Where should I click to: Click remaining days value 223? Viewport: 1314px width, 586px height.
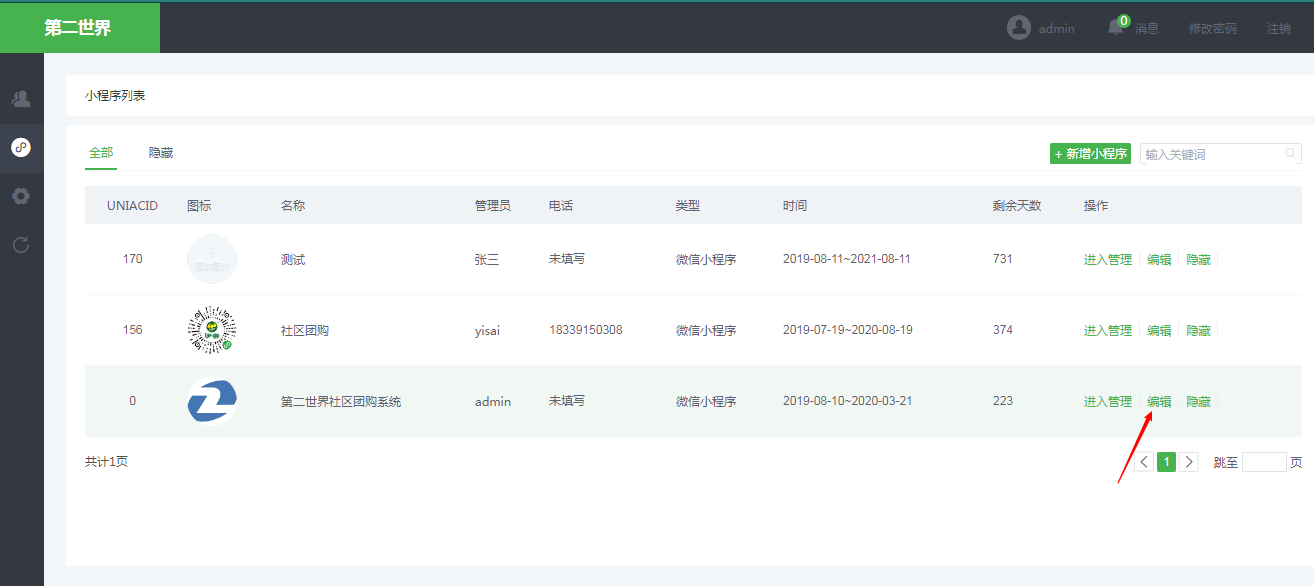pos(1003,401)
